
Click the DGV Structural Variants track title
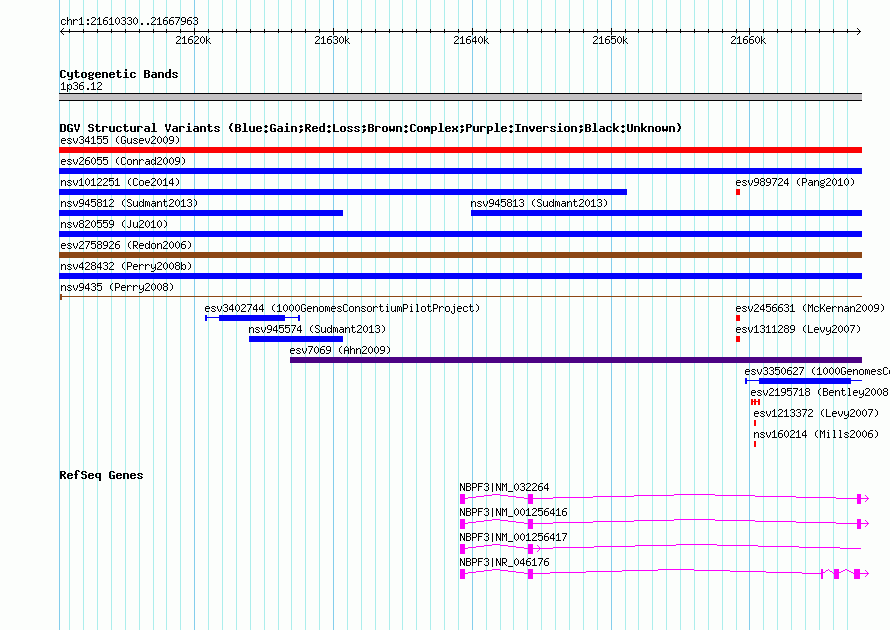pyautogui.click(x=370, y=128)
